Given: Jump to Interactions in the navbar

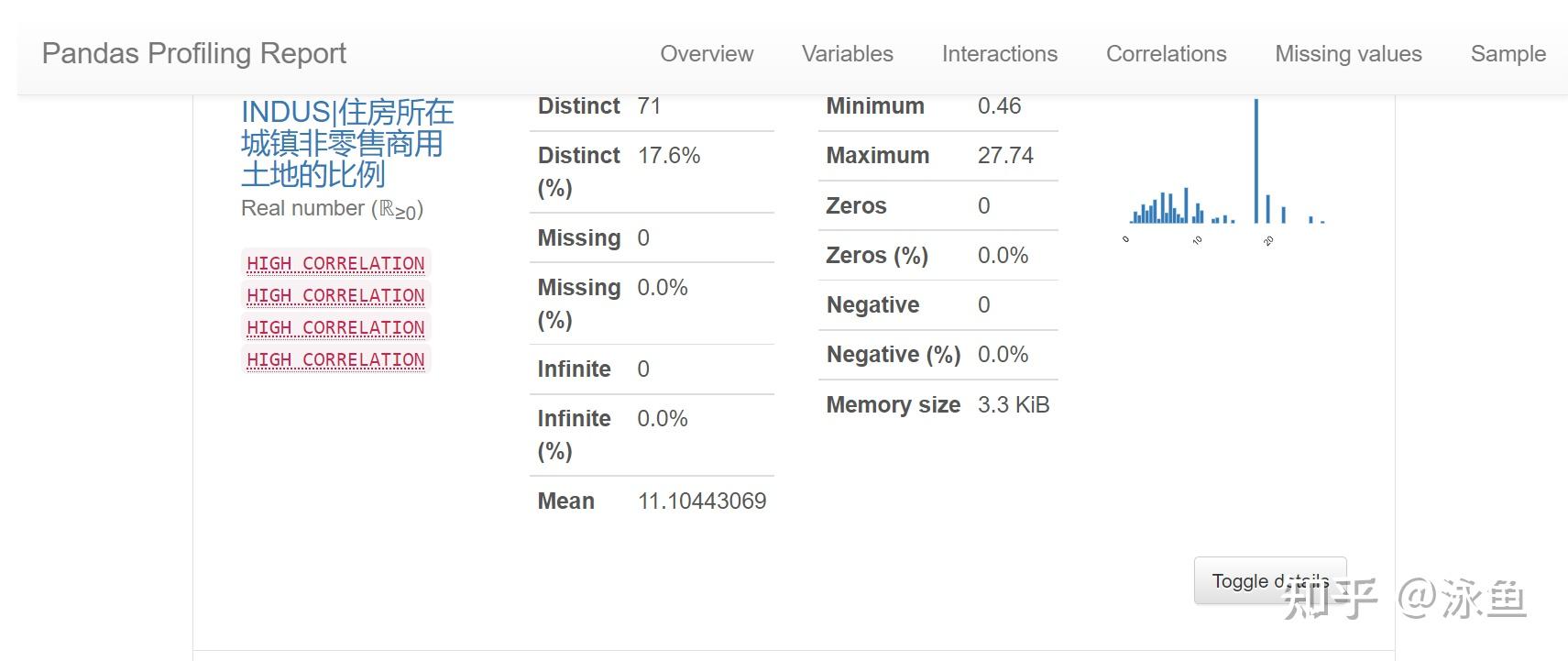Looking at the screenshot, I should tap(999, 54).
